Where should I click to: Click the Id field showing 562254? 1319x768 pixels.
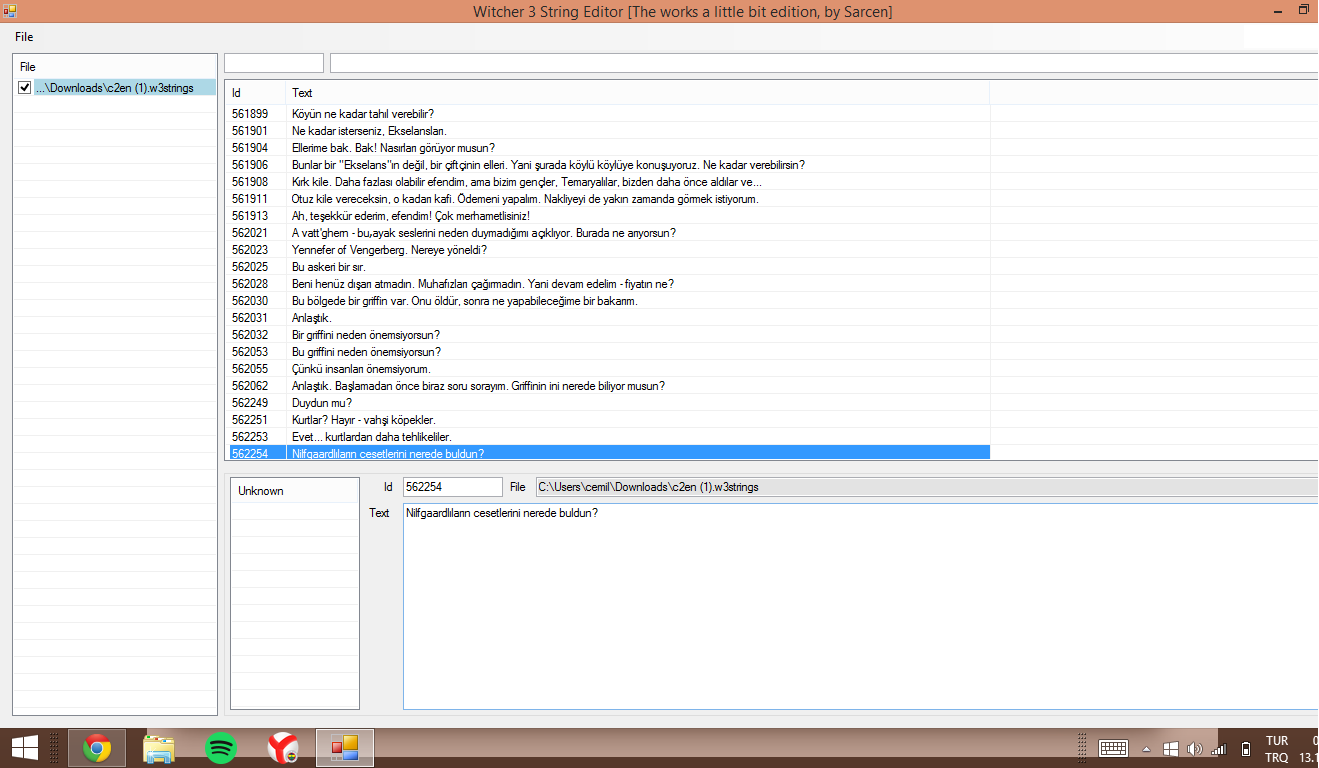click(453, 487)
